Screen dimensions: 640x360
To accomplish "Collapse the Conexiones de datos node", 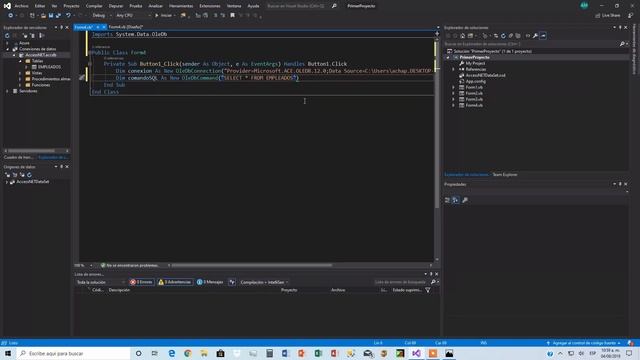I will pyautogui.click(x=7, y=49).
